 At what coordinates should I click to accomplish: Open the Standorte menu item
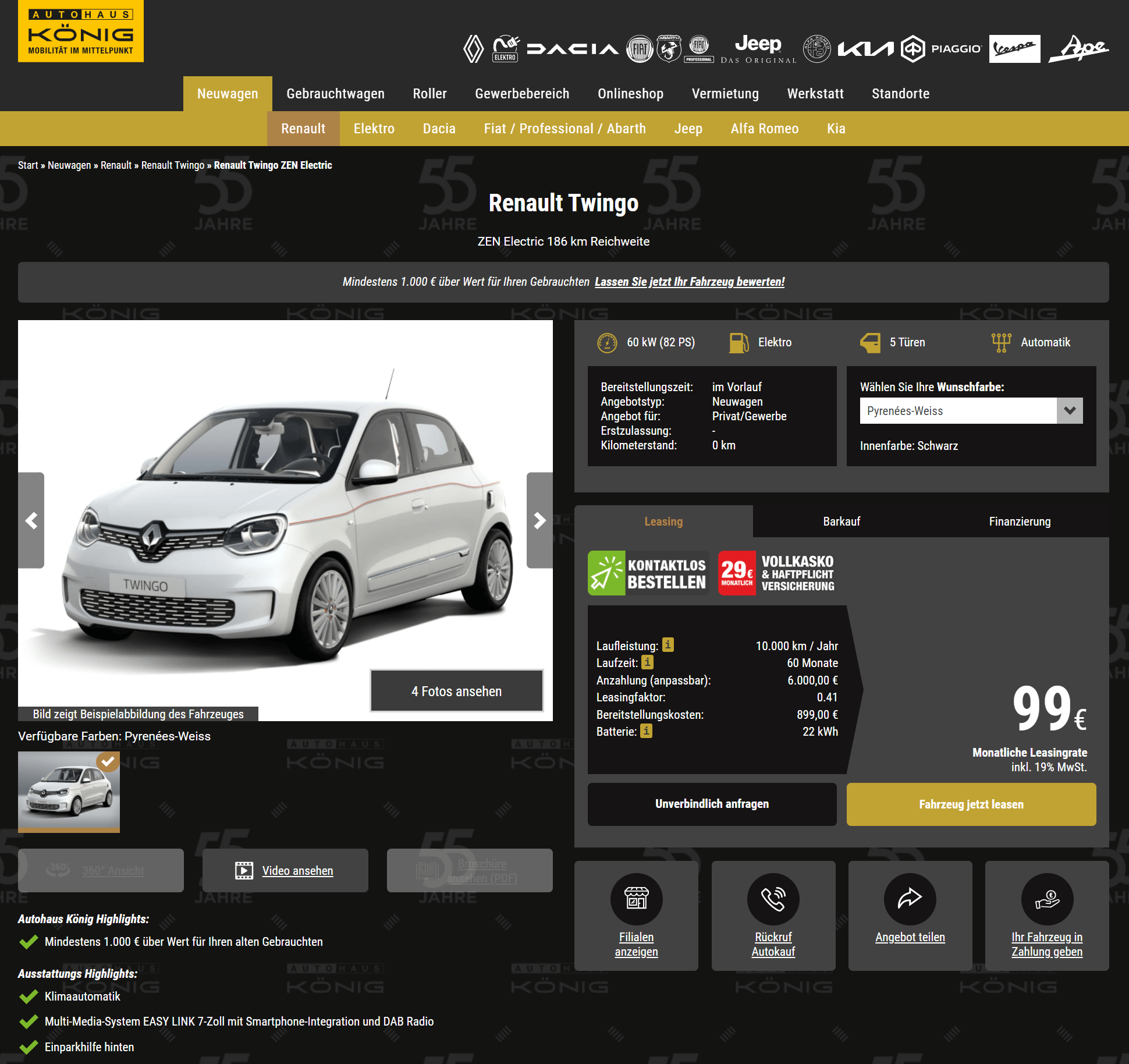tap(900, 94)
